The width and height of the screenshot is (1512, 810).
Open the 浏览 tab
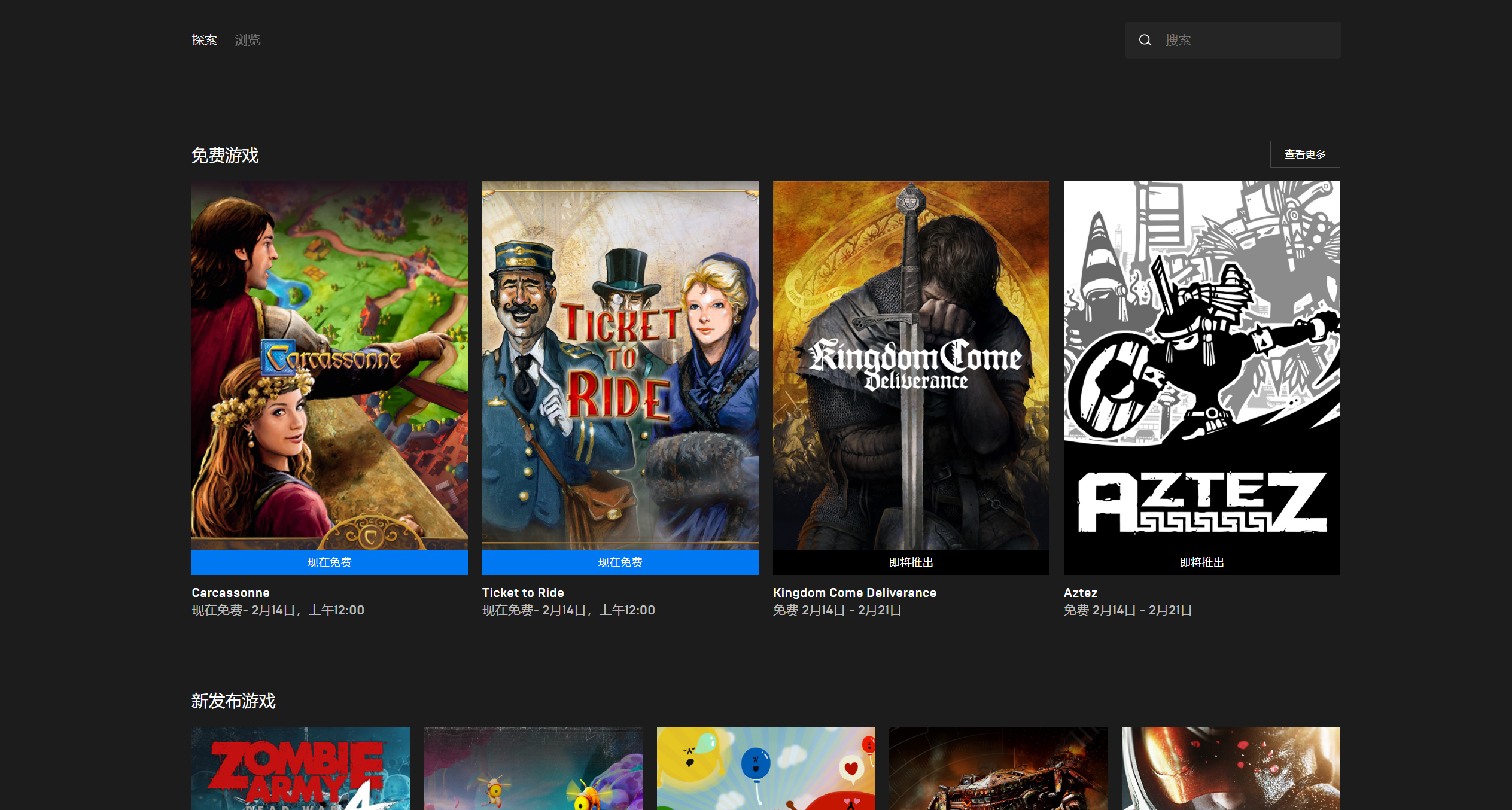click(248, 40)
